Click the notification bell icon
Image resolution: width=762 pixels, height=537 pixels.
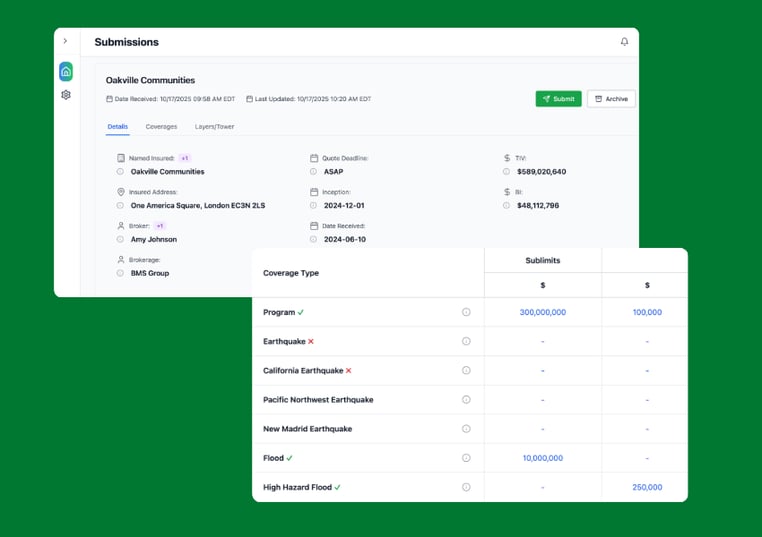[x=625, y=42]
